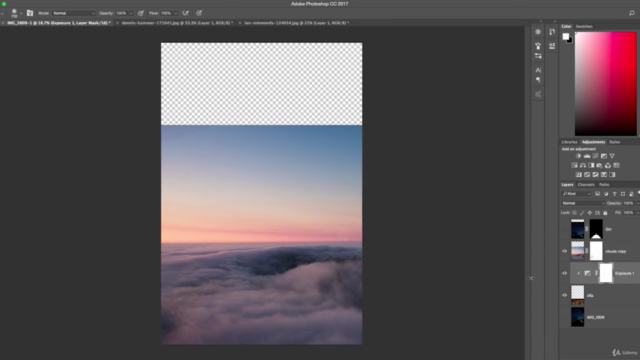The width and height of the screenshot is (640, 360).
Task: Filter layers by type layers
Action: coord(615,194)
